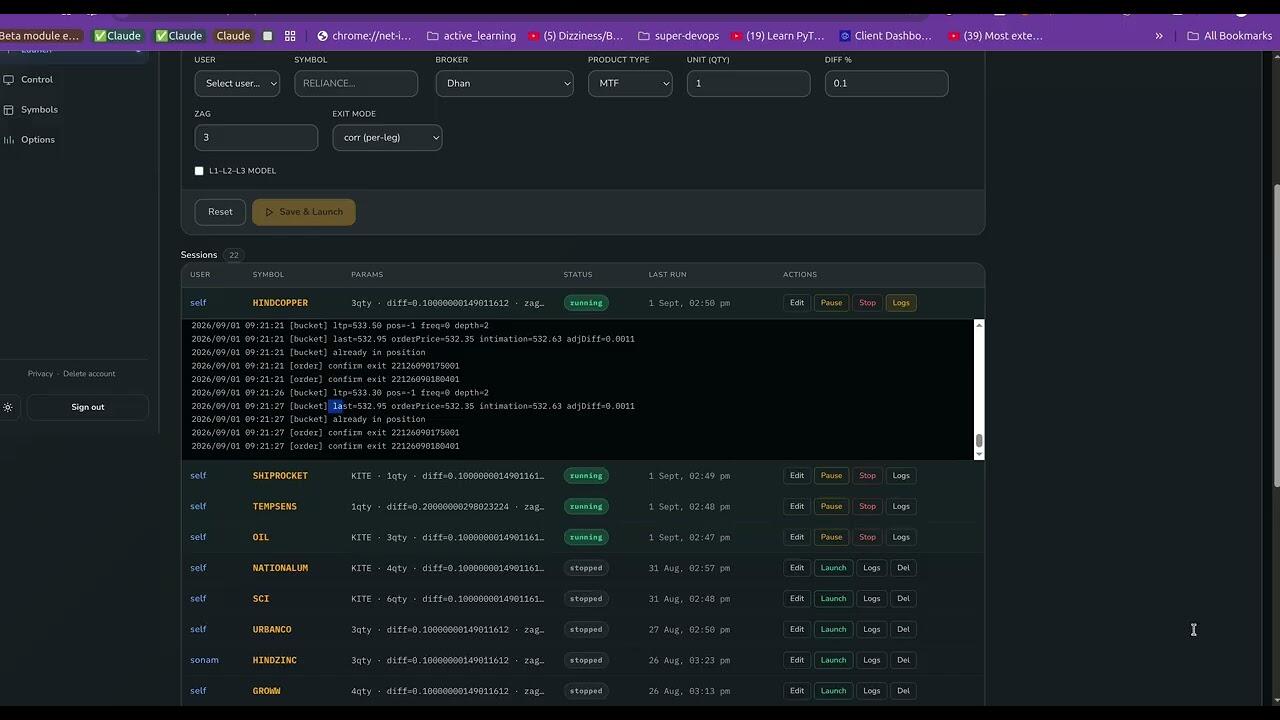Expand the Broker dropdown showing Dhan

505,83
